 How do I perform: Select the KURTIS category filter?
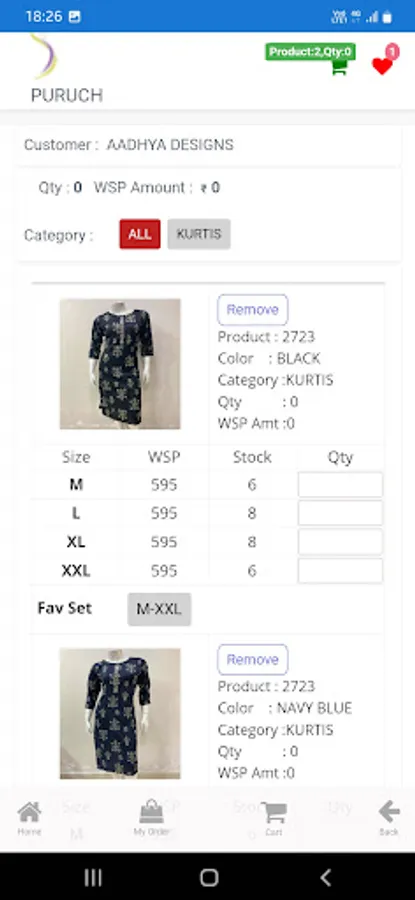click(199, 234)
